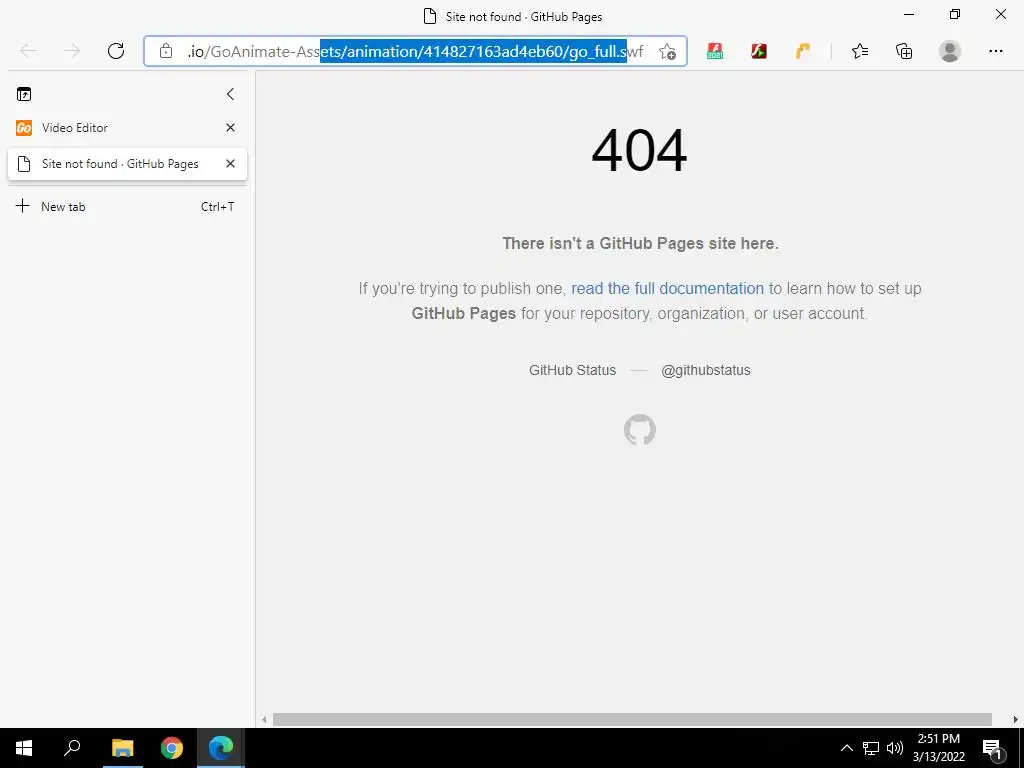
Task: Select the Site not found tab
Action: (127, 164)
